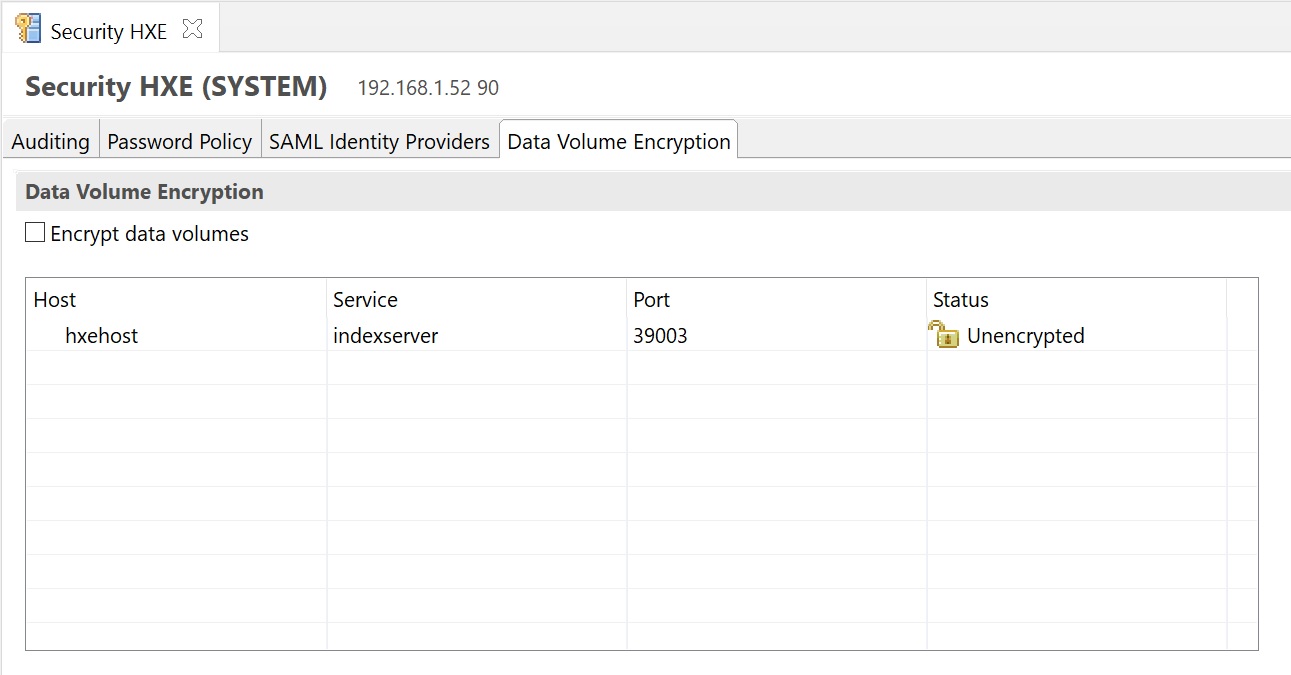Screen dimensions: 1291x675
Task: Activate the Security HXE editor tab title
Action: pyautogui.click(x=108, y=31)
